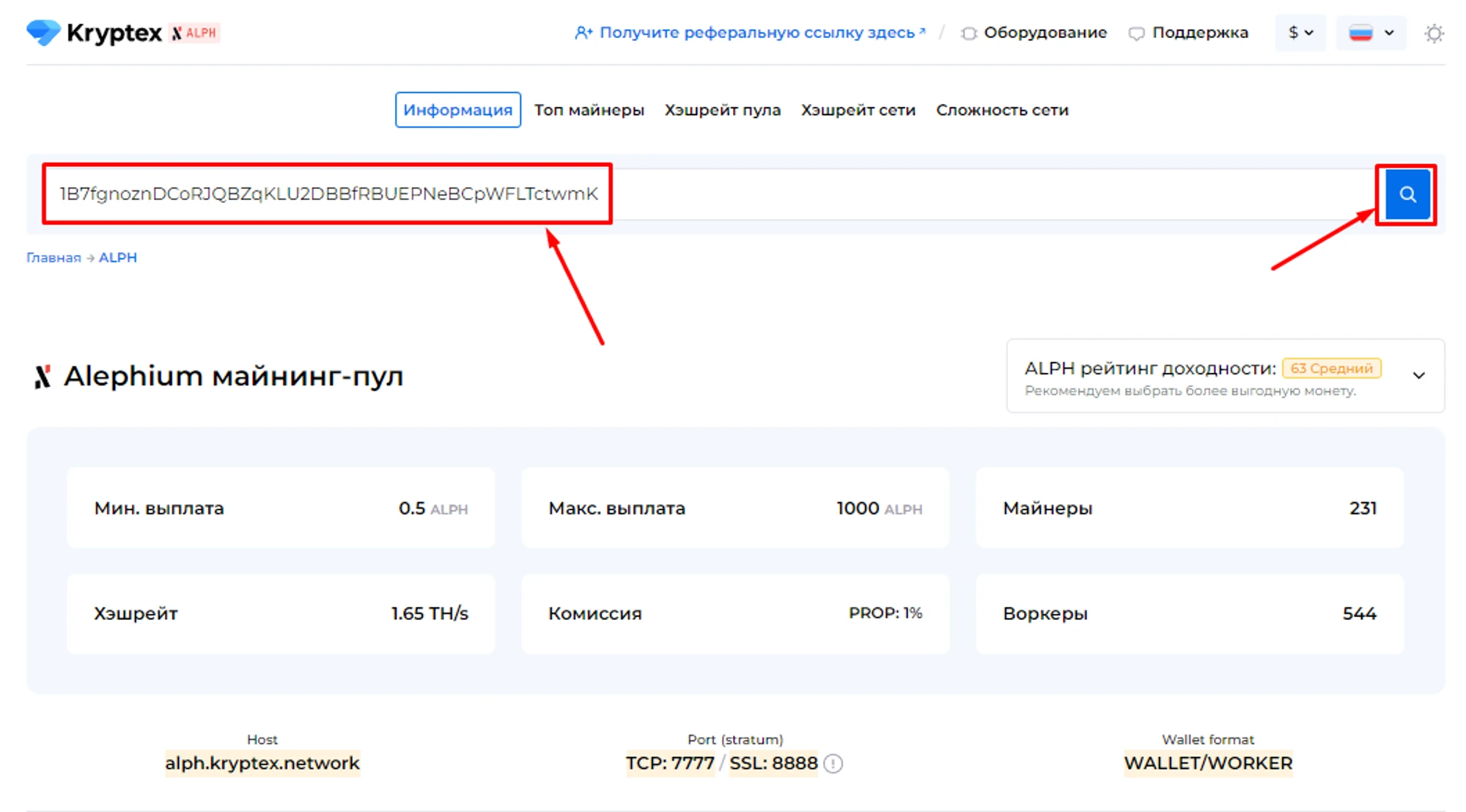
Task: Click the Alephium logo in the pool heading
Action: tap(43, 376)
